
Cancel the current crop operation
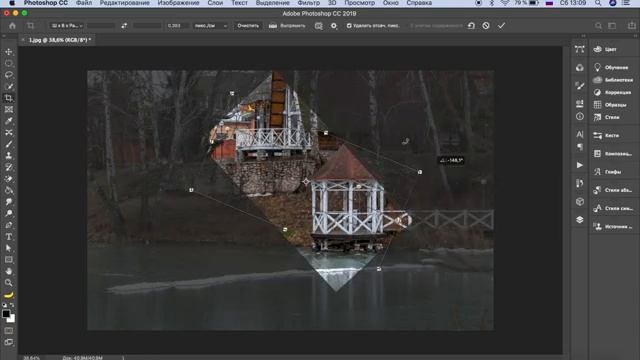(486, 26)
